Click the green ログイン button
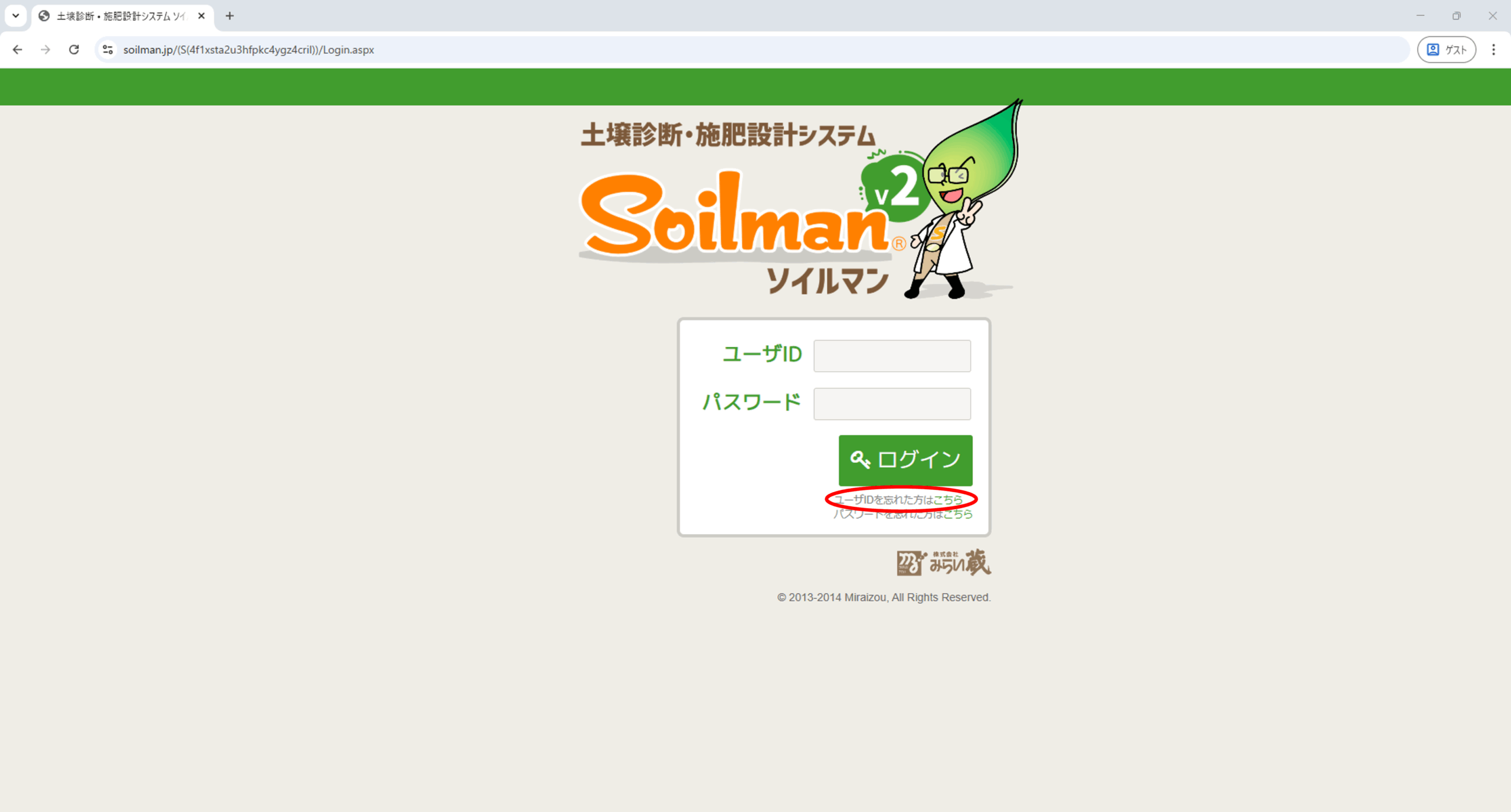The image size is (1511, 812). point(905,460)
